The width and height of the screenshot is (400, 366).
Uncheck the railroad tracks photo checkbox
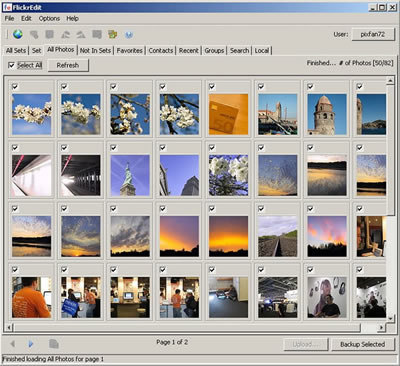pyautogui.click(x=261, y=208)
